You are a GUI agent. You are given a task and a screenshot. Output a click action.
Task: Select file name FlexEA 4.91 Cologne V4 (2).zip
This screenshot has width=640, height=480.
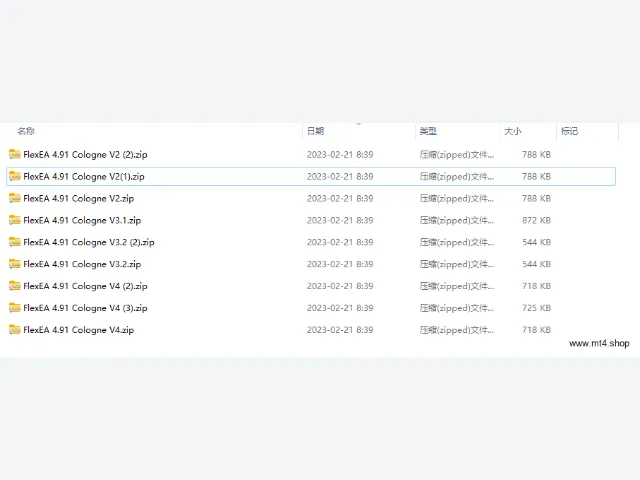coord(85,286)
